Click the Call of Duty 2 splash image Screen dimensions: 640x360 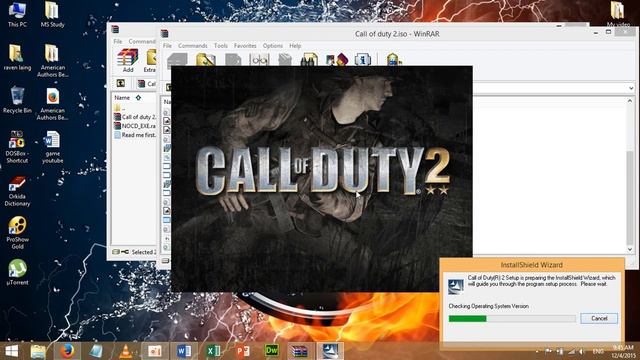pyautogui.click(x=322, y=179)
